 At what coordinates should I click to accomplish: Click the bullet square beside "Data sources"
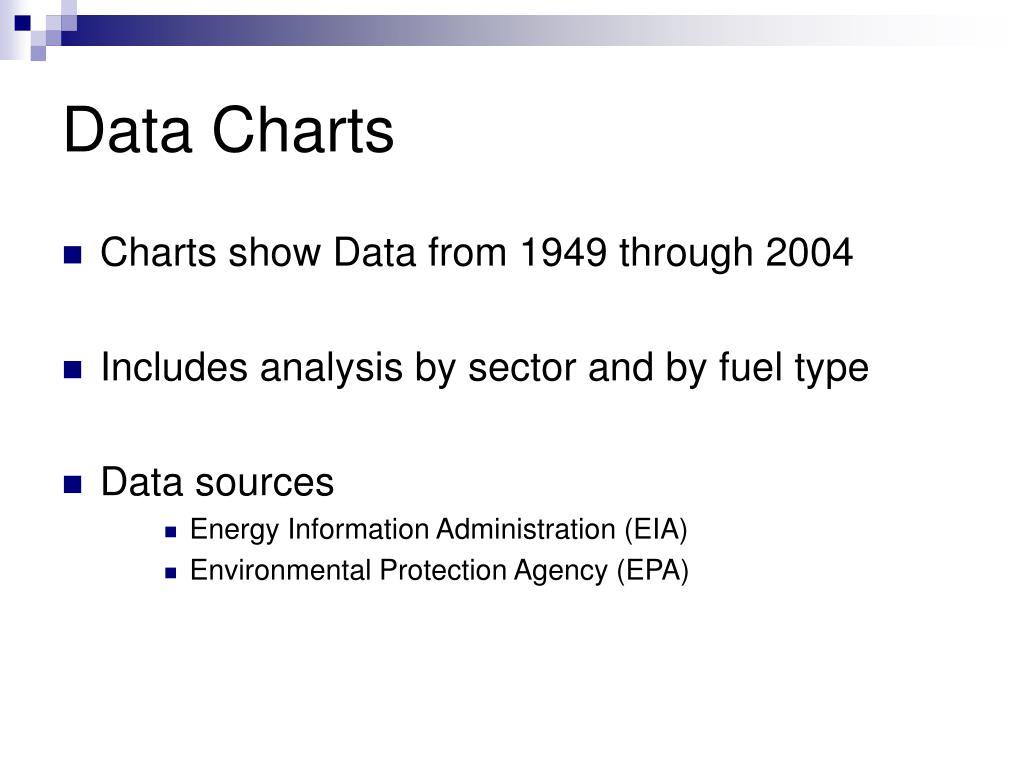click(x=72, y=485)
